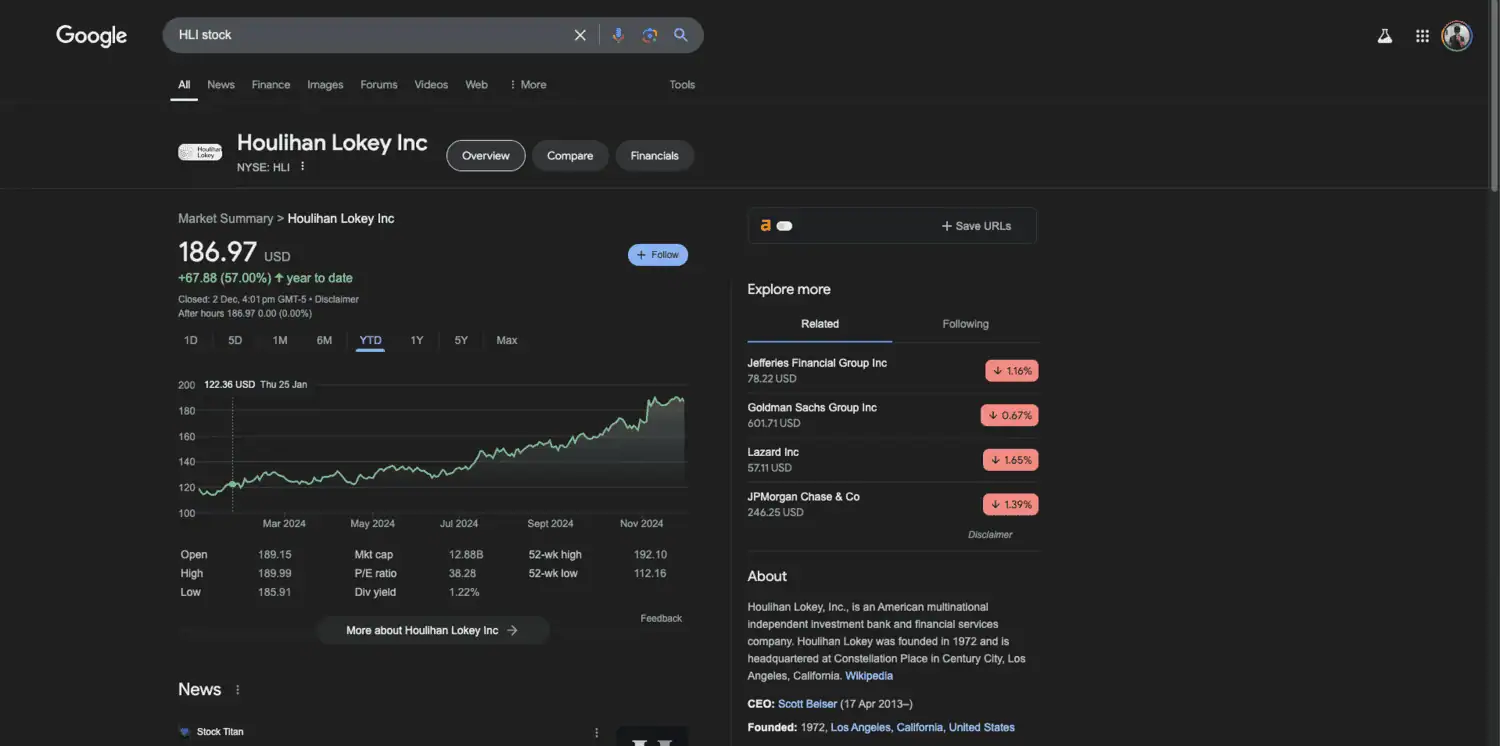Open Search Labs flask icon
This screenshot has width=1500, height=746.
tap(1385, 36)
